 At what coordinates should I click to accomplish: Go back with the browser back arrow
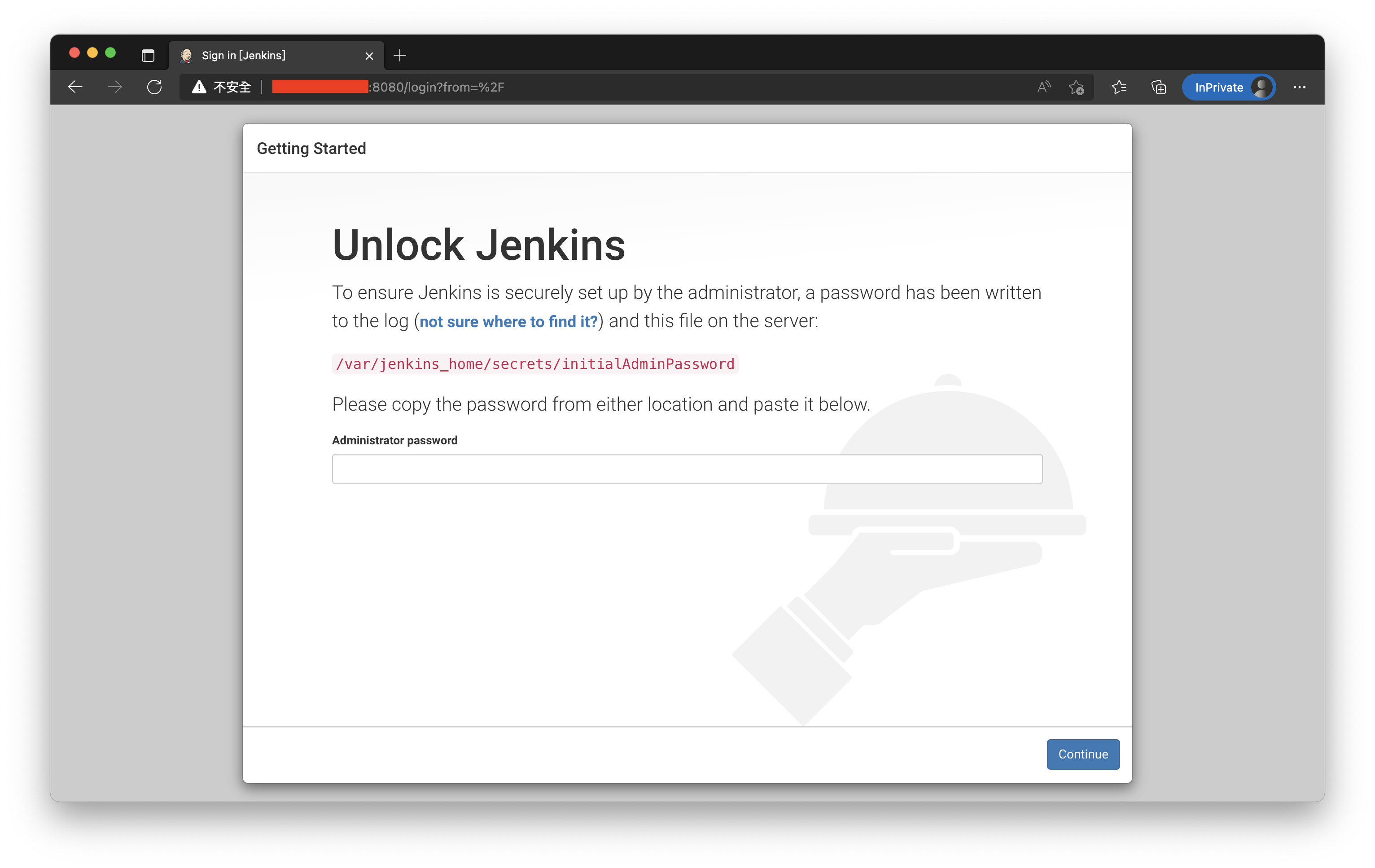tap(75, 87)
